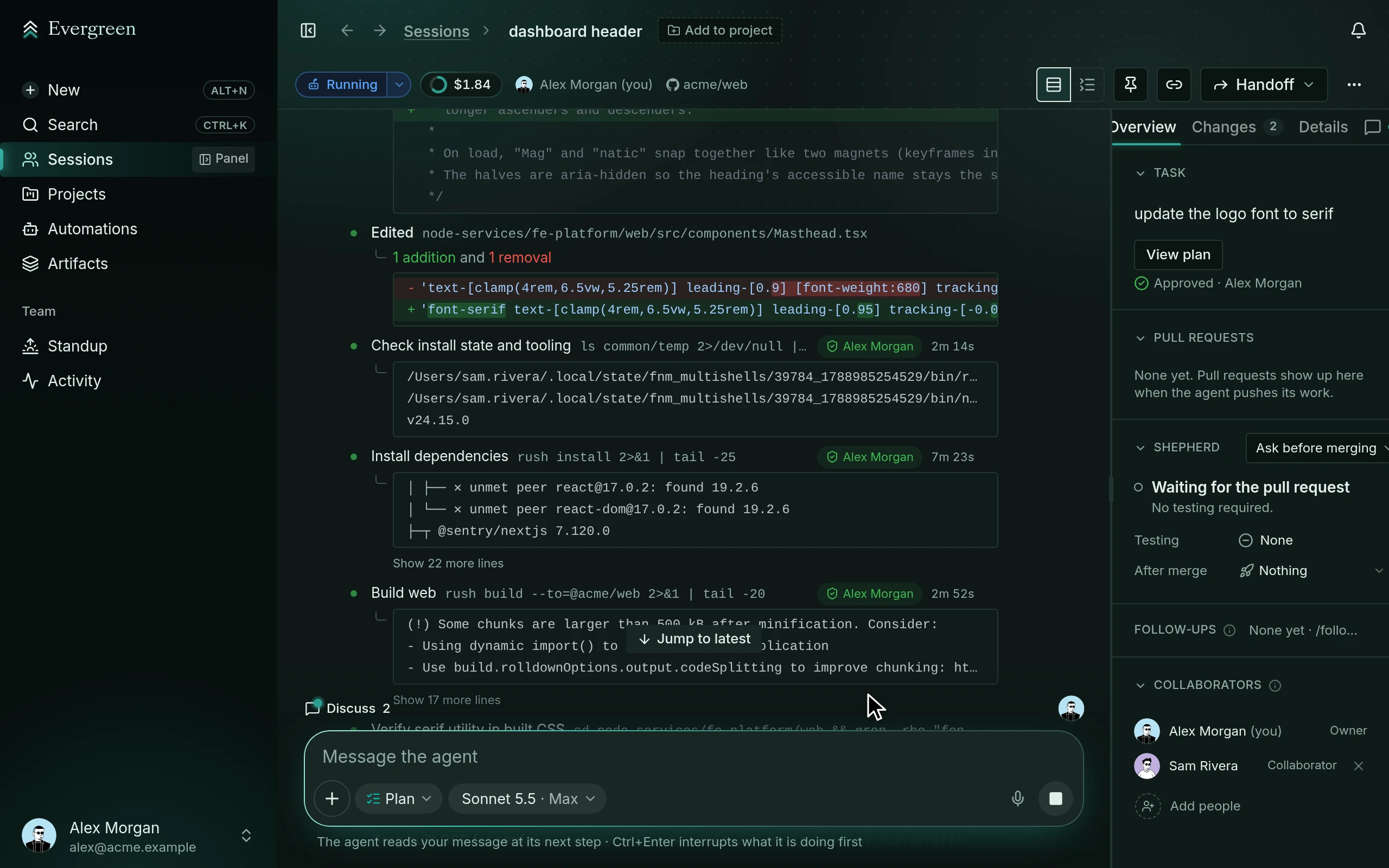Switch to the Changes tab

tap(1237, 127)
